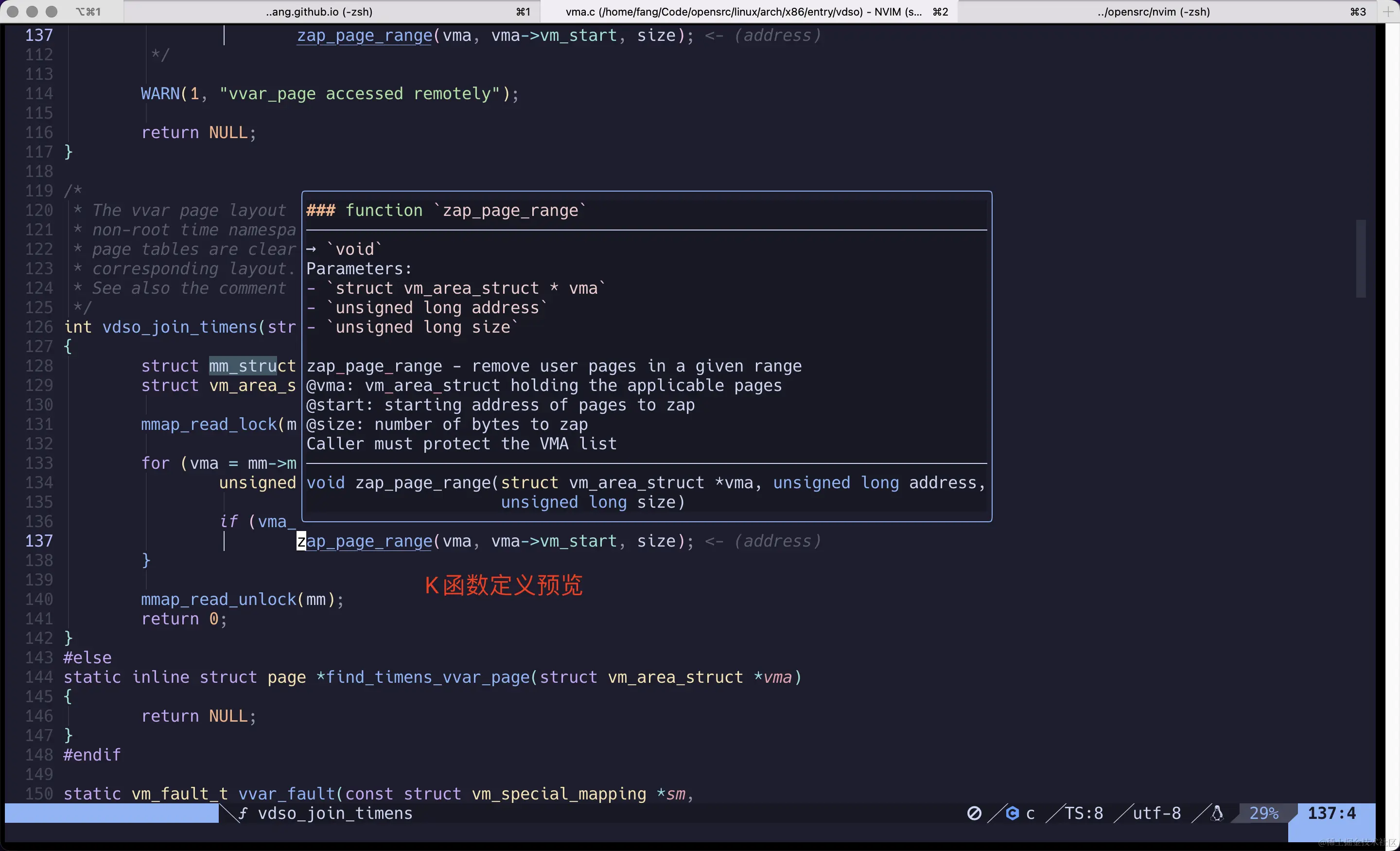Viewport: 1400px width, 851px height.
Task: Click the TS:8 tab-size indicator
Action: (x=1084, y=814)
